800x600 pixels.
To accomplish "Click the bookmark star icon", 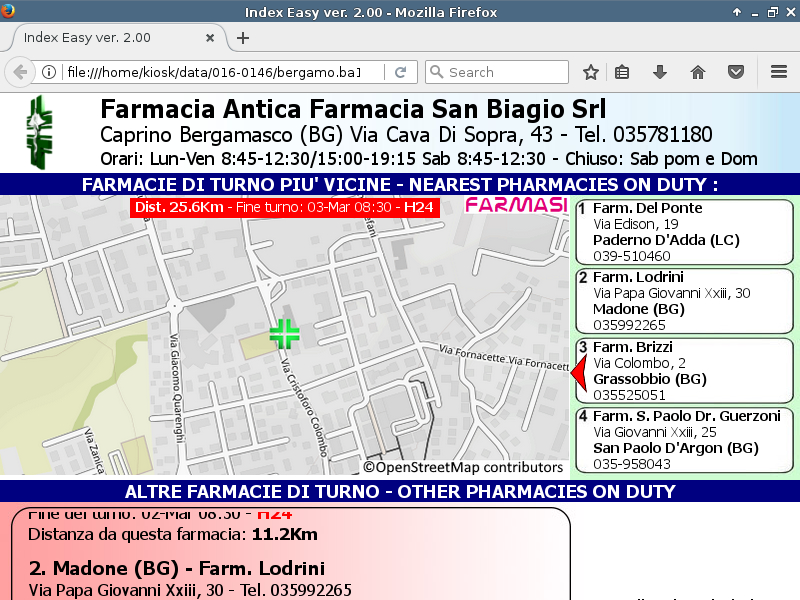I will click(x=591, y=72).
